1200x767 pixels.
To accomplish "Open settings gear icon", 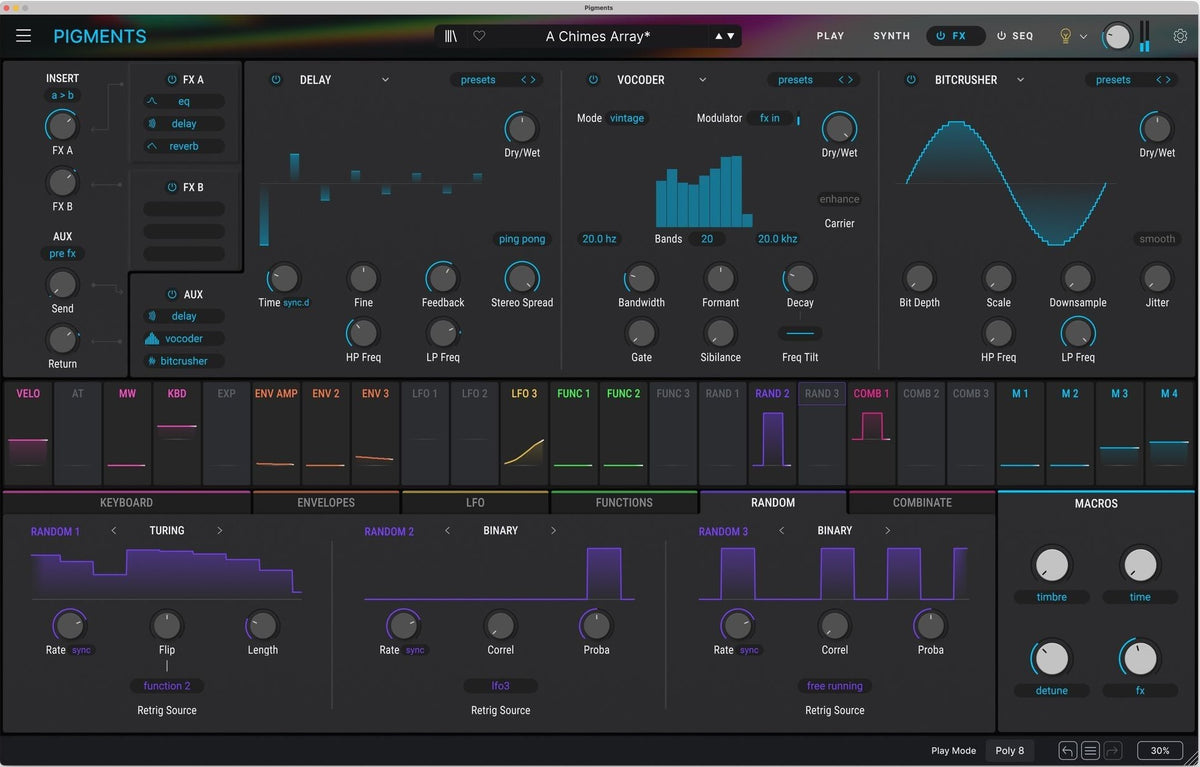I will click(x=1181, y=36).
